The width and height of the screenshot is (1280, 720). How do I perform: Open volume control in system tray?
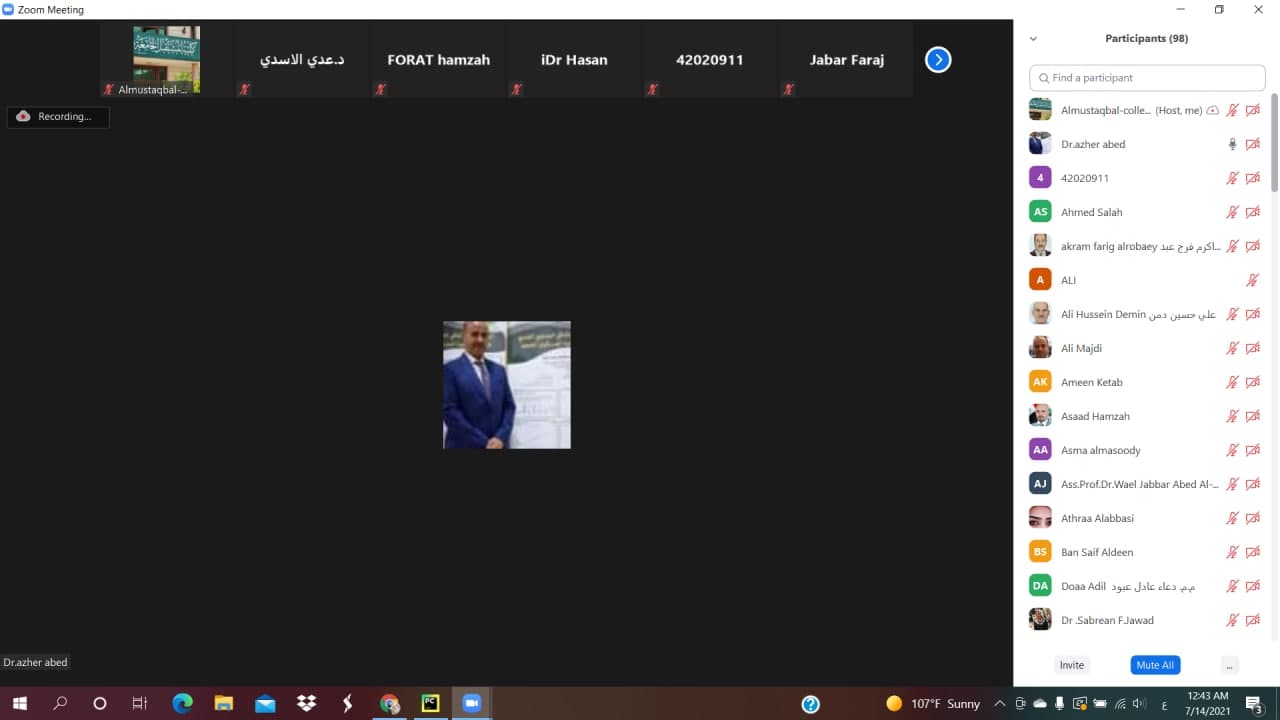(1140, 704)
